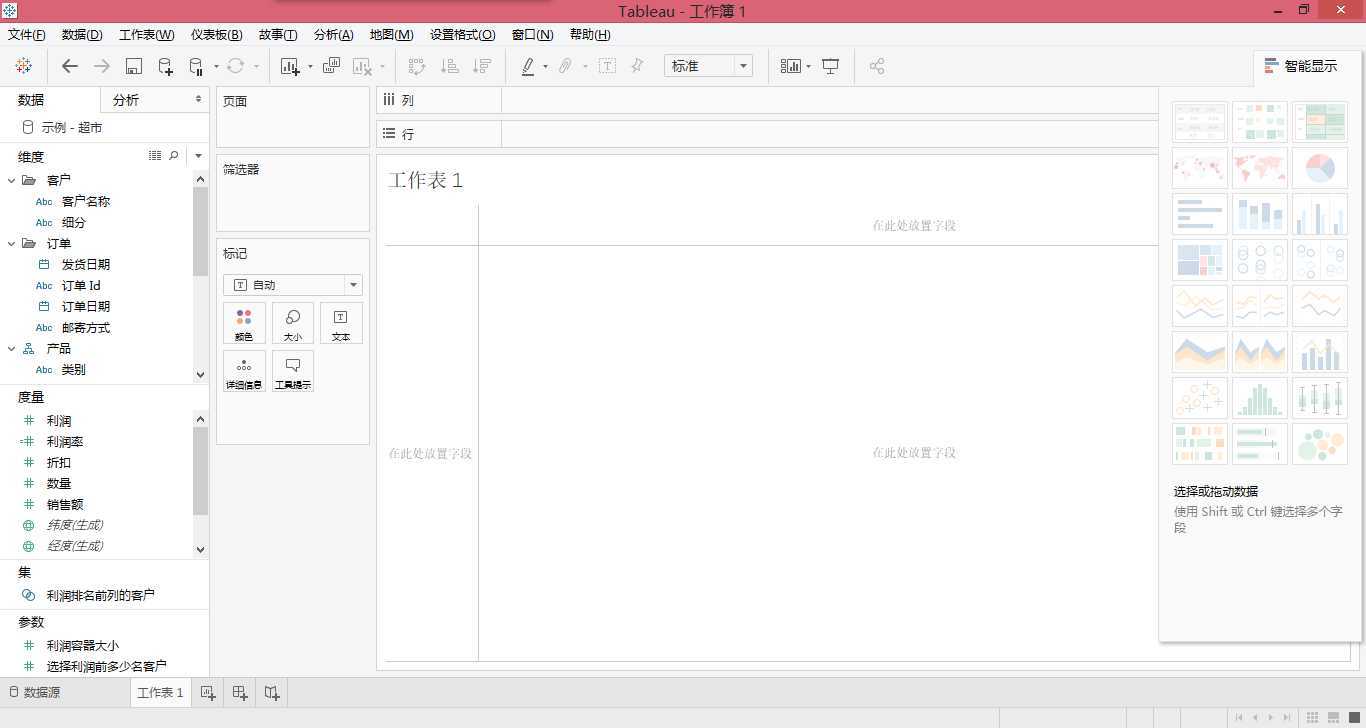Screen dimensions: 1366x728
Task: Select the 销售额 measure field
Action: 65,504
